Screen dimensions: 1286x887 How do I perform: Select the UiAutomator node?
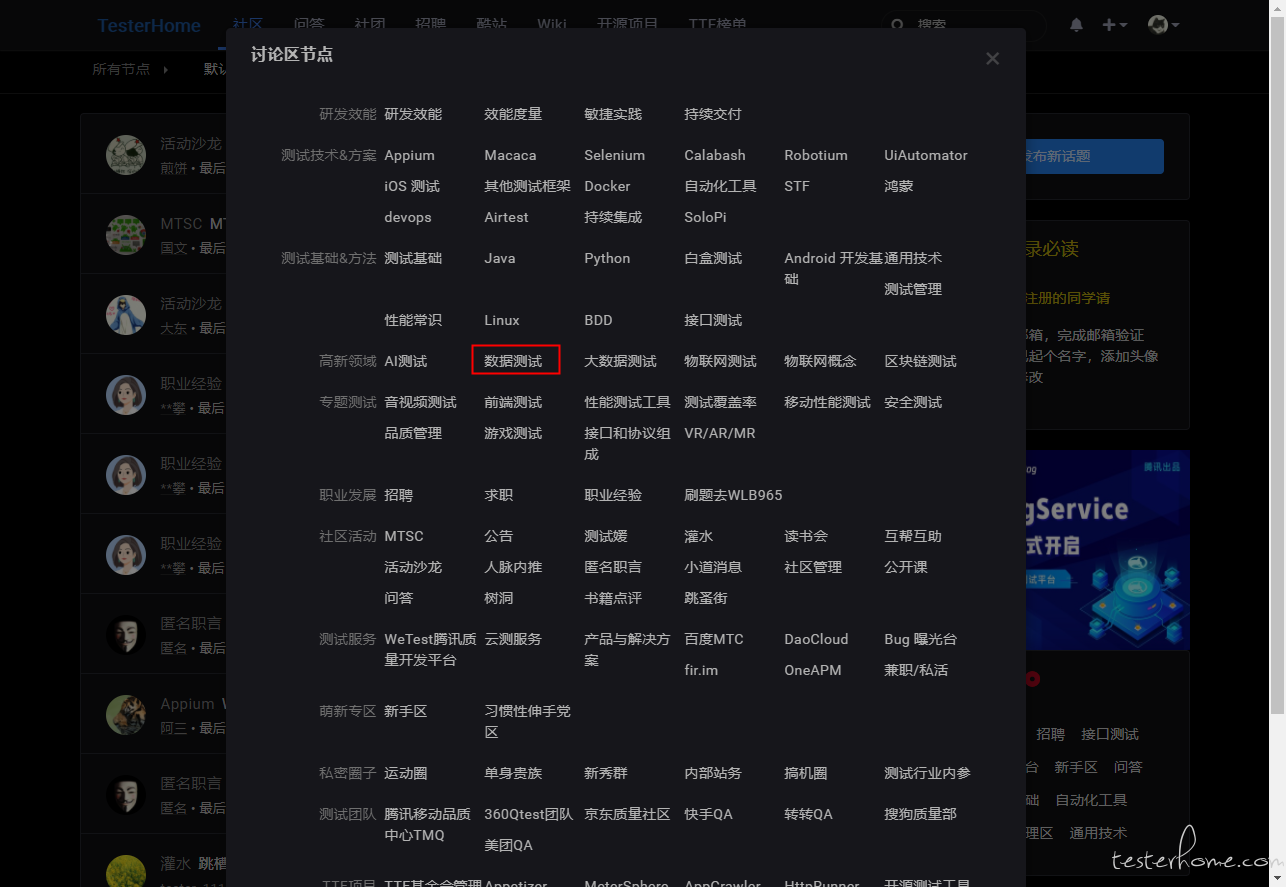click(x=926, y=155)
